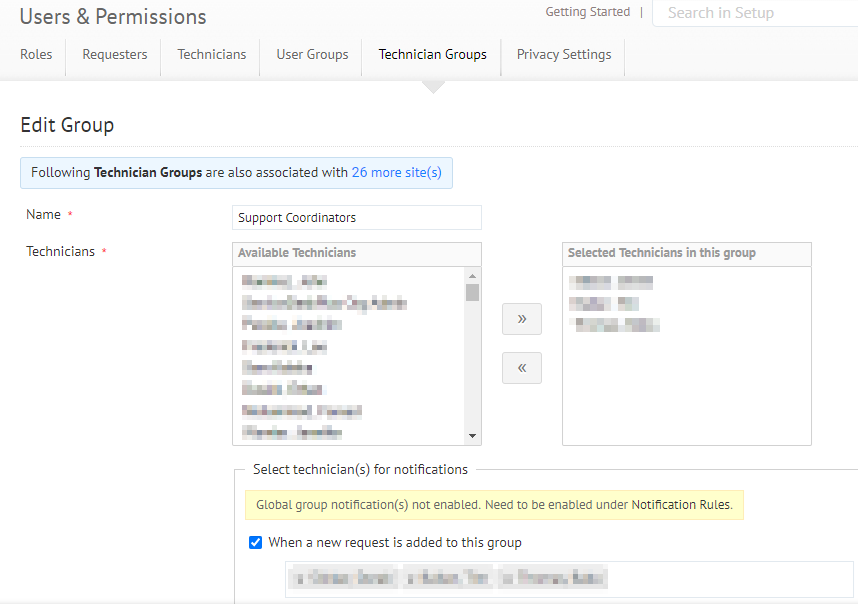Select the first available technician entry
Image resolution: width=858 pixels, height=604 pixels.
click(x=285, y=281)
